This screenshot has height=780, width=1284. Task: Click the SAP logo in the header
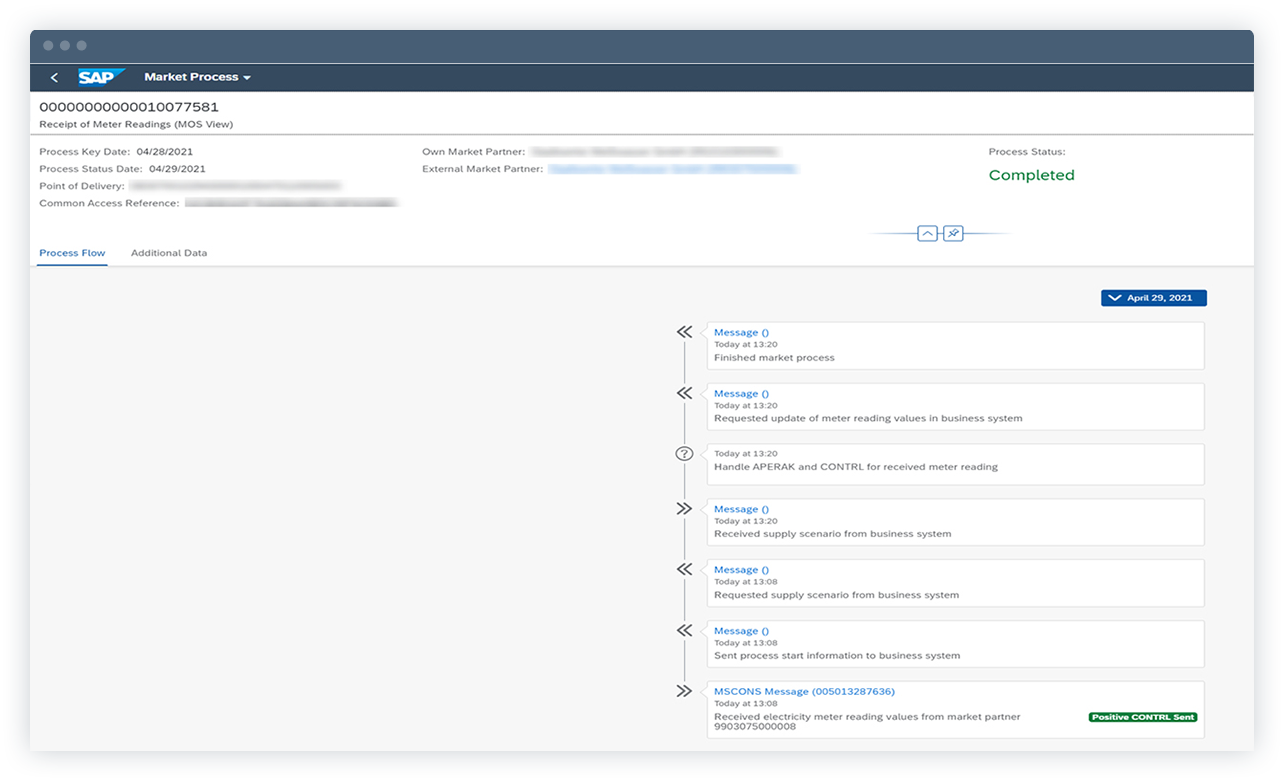pyautogui.click(x=100, y=76)
